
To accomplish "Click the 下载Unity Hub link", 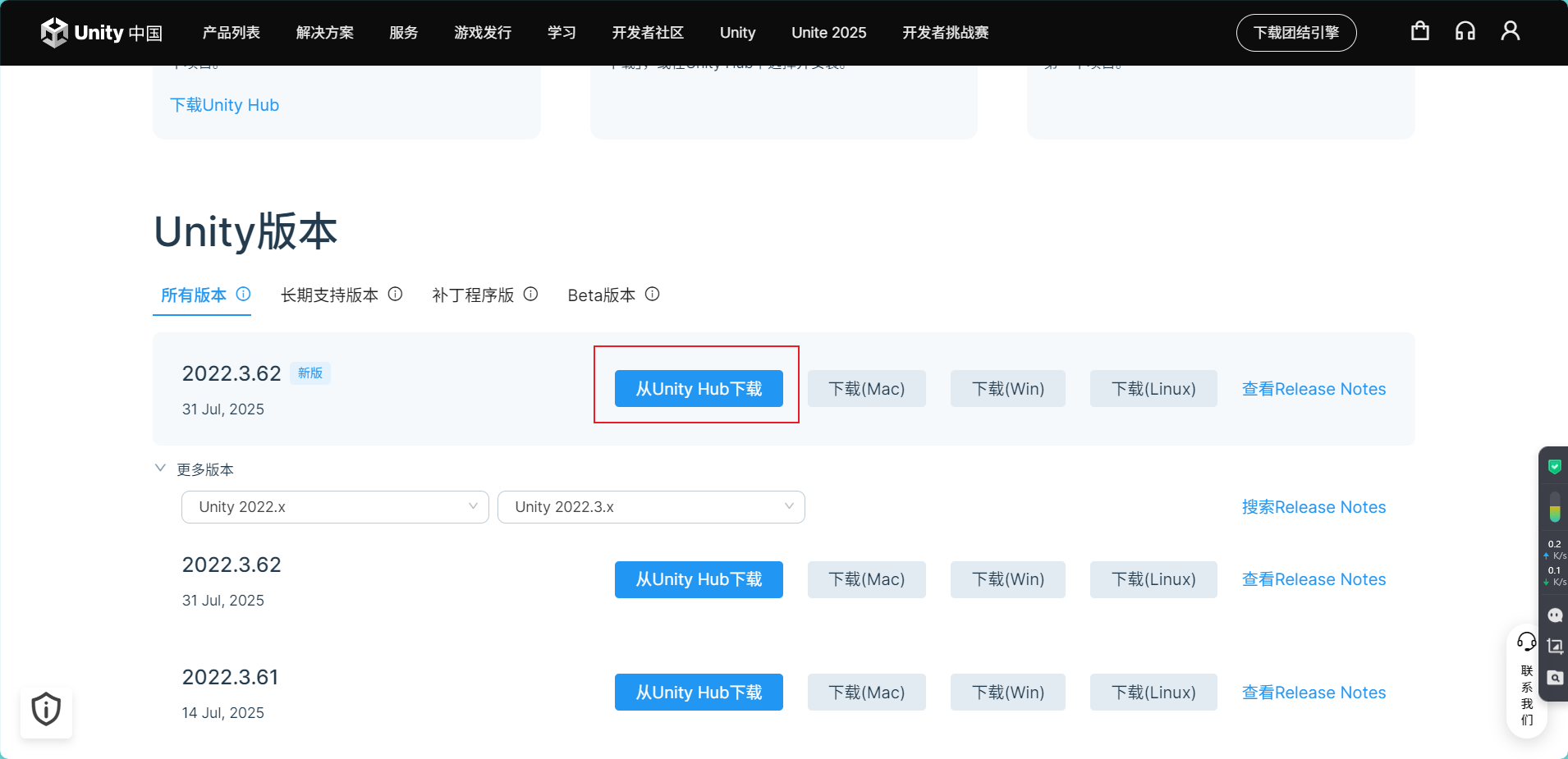I will 224,105.
